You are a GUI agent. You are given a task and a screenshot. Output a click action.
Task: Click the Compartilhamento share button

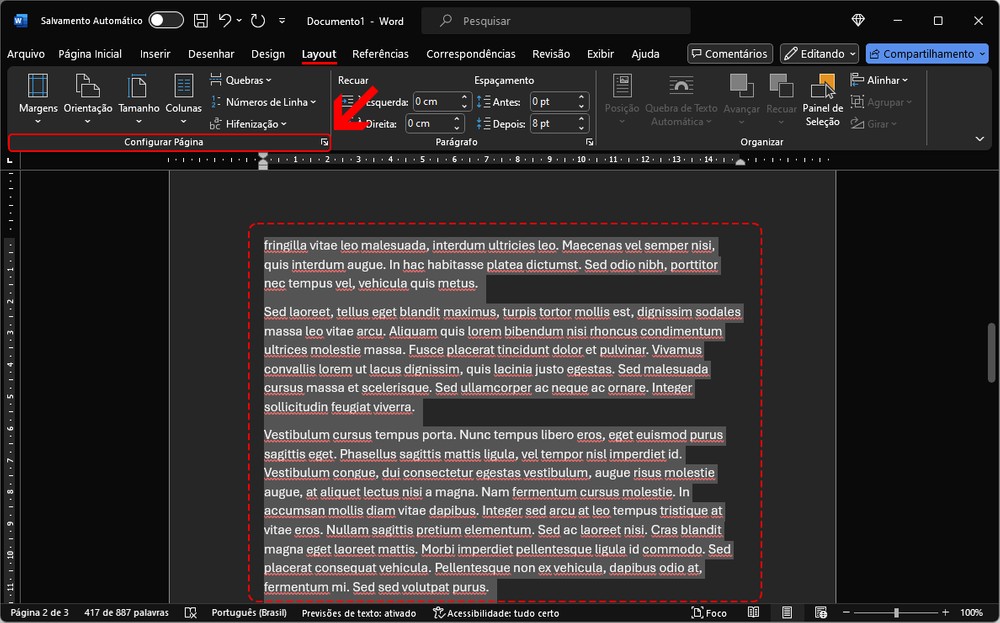[x=919, y=54]
